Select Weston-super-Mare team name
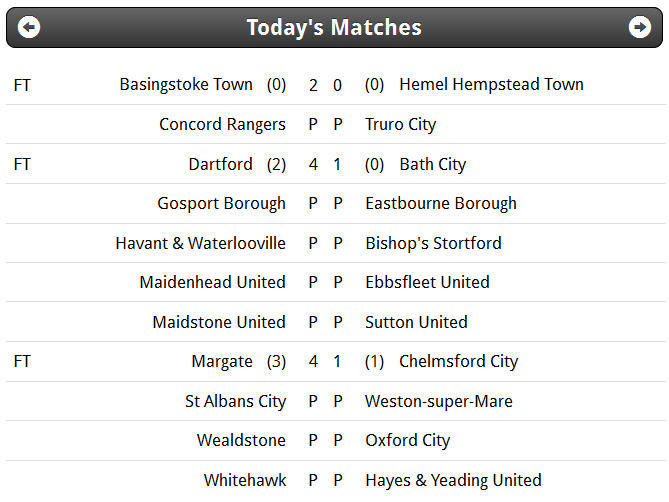669x502 pixels. [439, 401]
